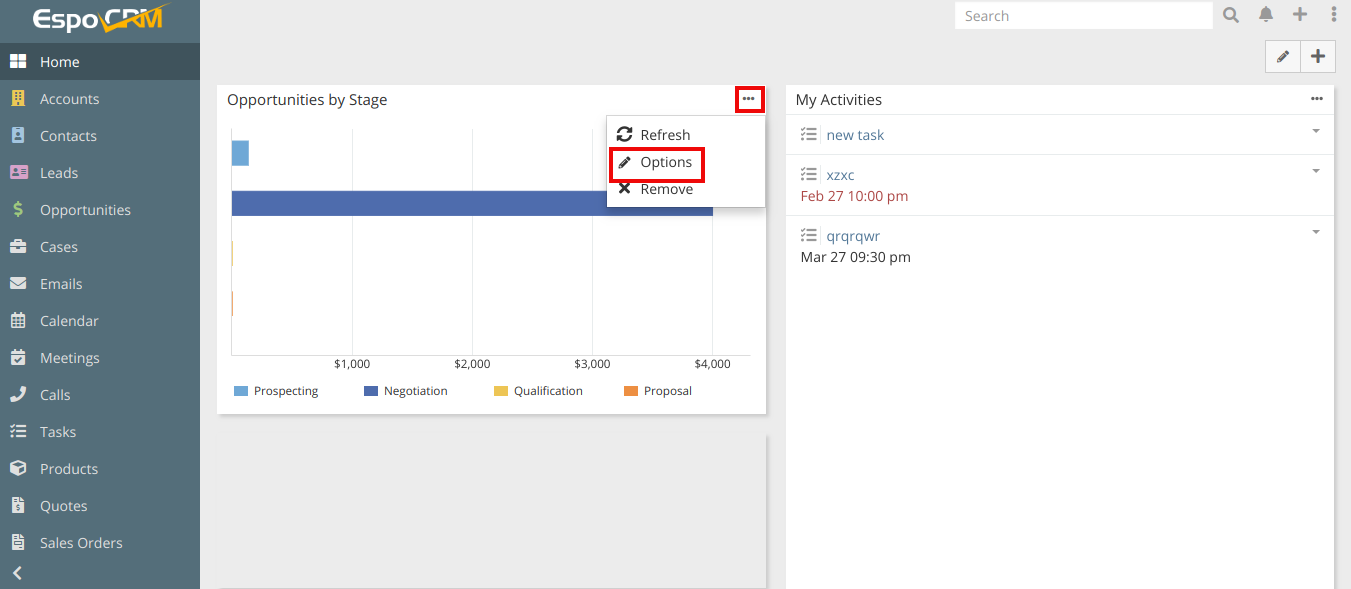Expand dropdown arrow for xzxc task

pos(1316,171)
